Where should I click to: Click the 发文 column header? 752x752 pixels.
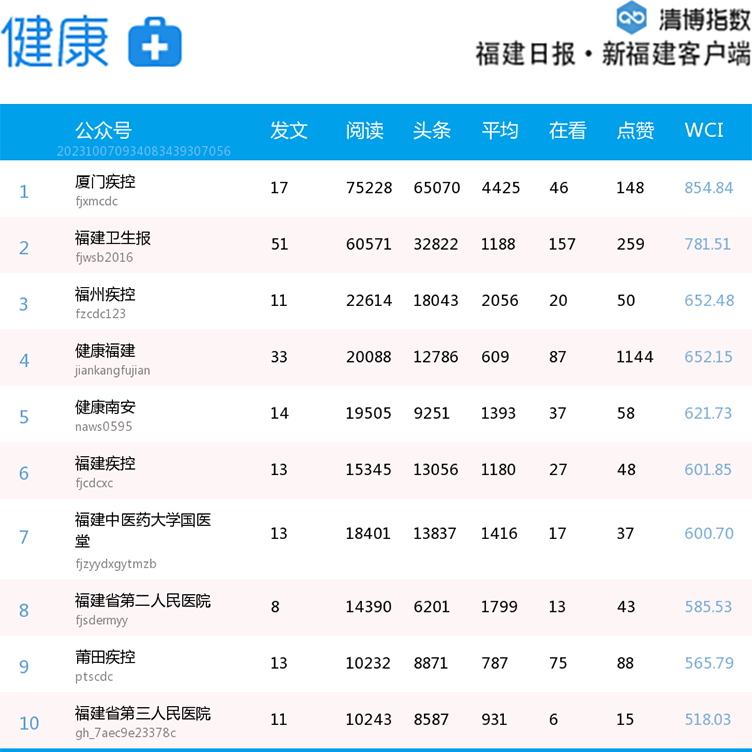tap(289, 130)
